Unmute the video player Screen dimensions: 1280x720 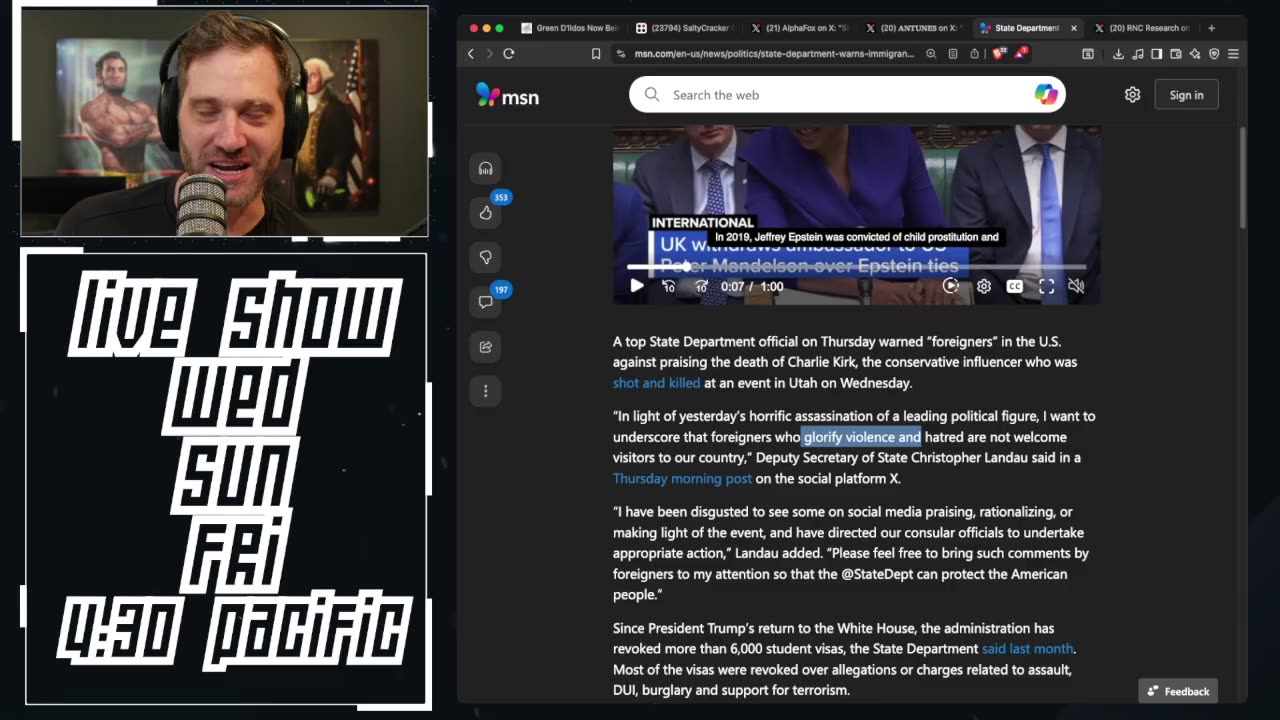pos(1076,286)
